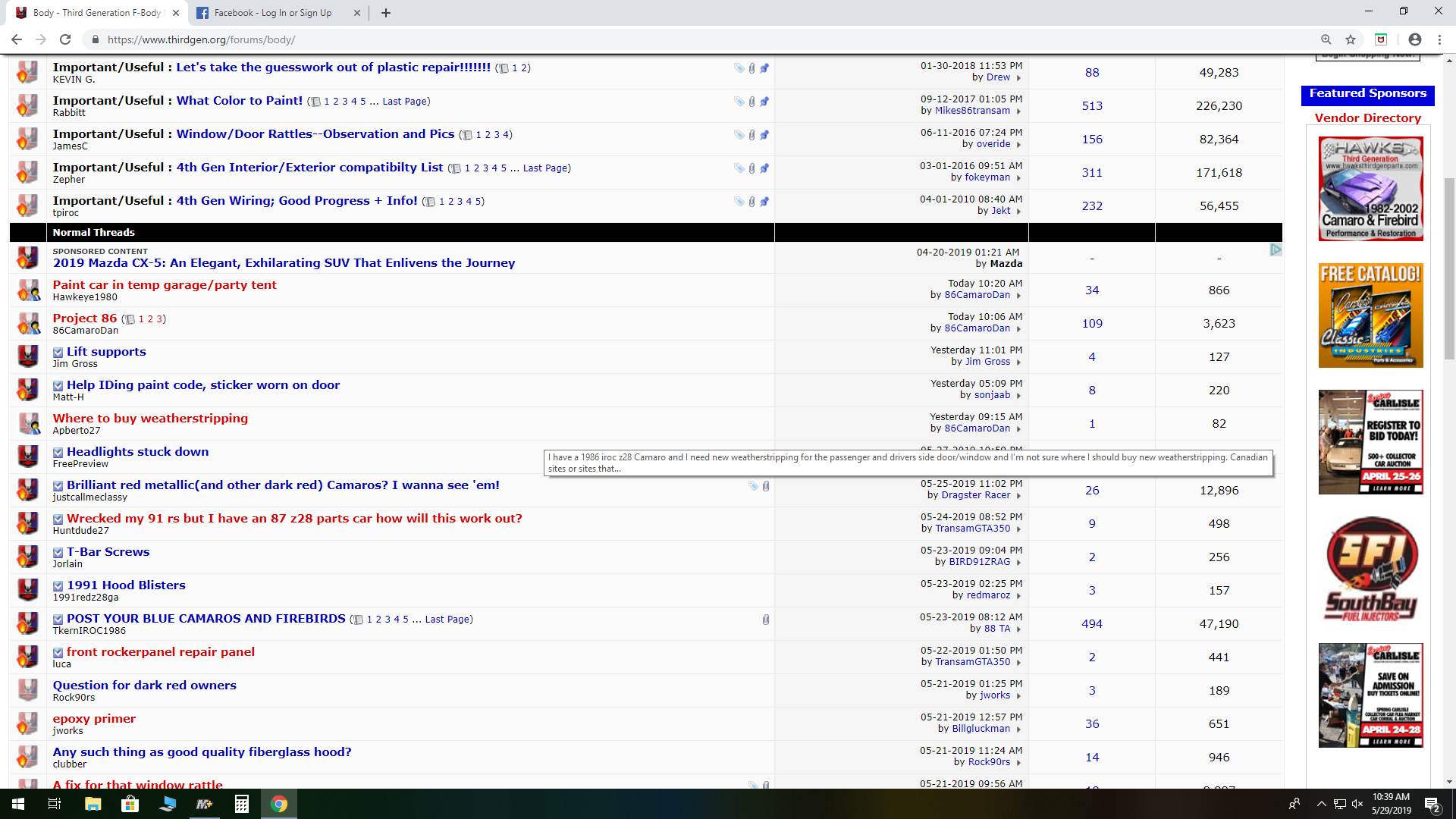1456x819 pixels.
Task: Open a new browser tab
Action: point(386,13)
